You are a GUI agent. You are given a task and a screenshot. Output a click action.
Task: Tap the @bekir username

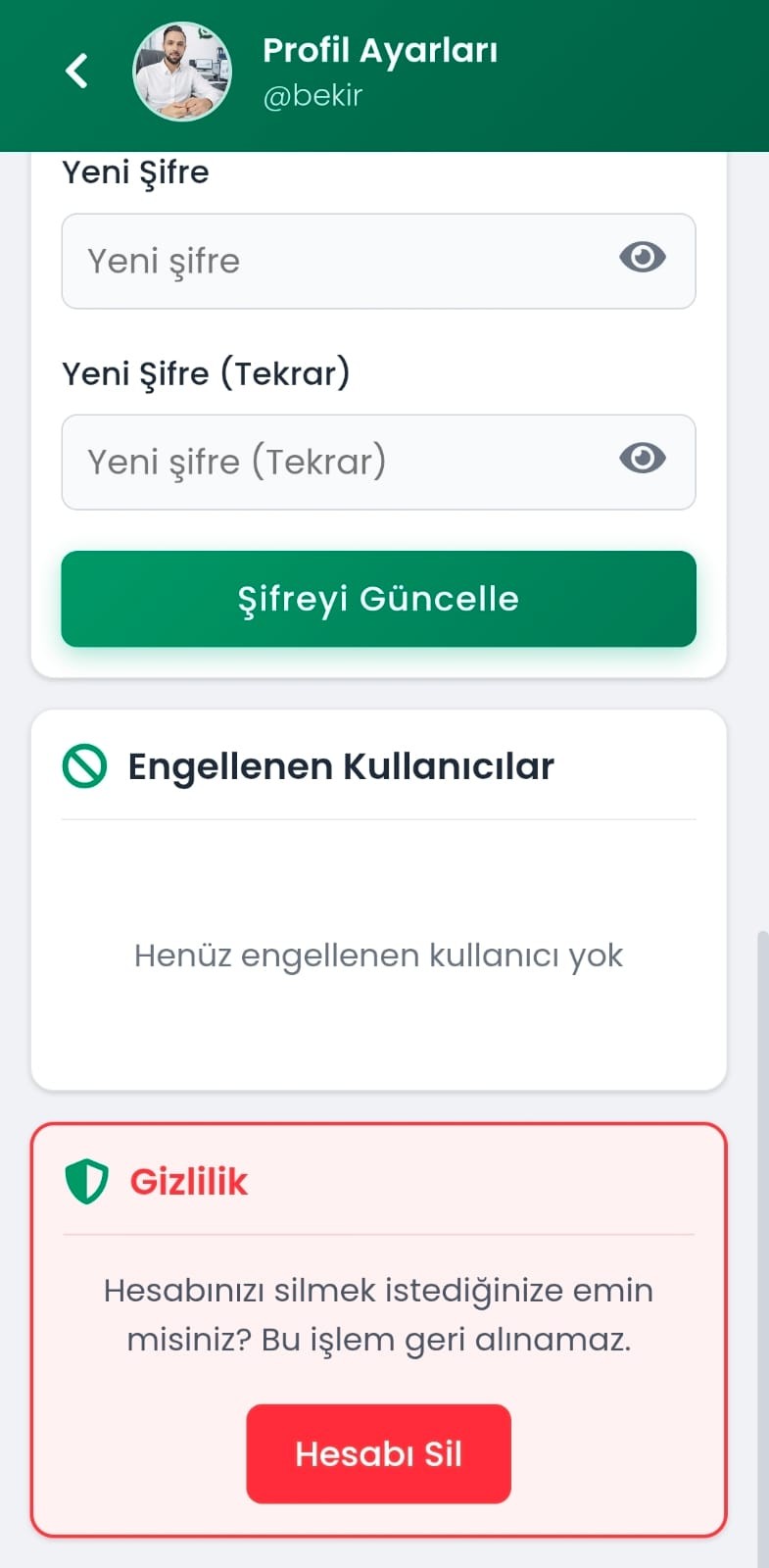coord(312,96)
